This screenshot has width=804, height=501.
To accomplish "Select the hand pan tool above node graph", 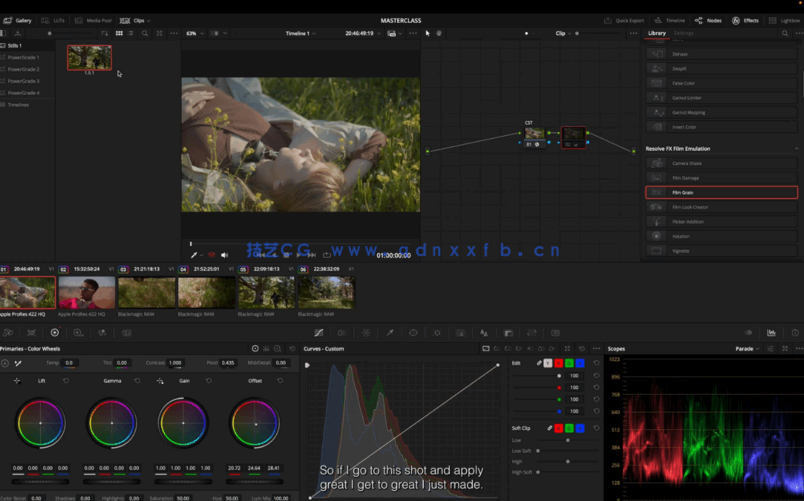I will click(x=439, y=33).
